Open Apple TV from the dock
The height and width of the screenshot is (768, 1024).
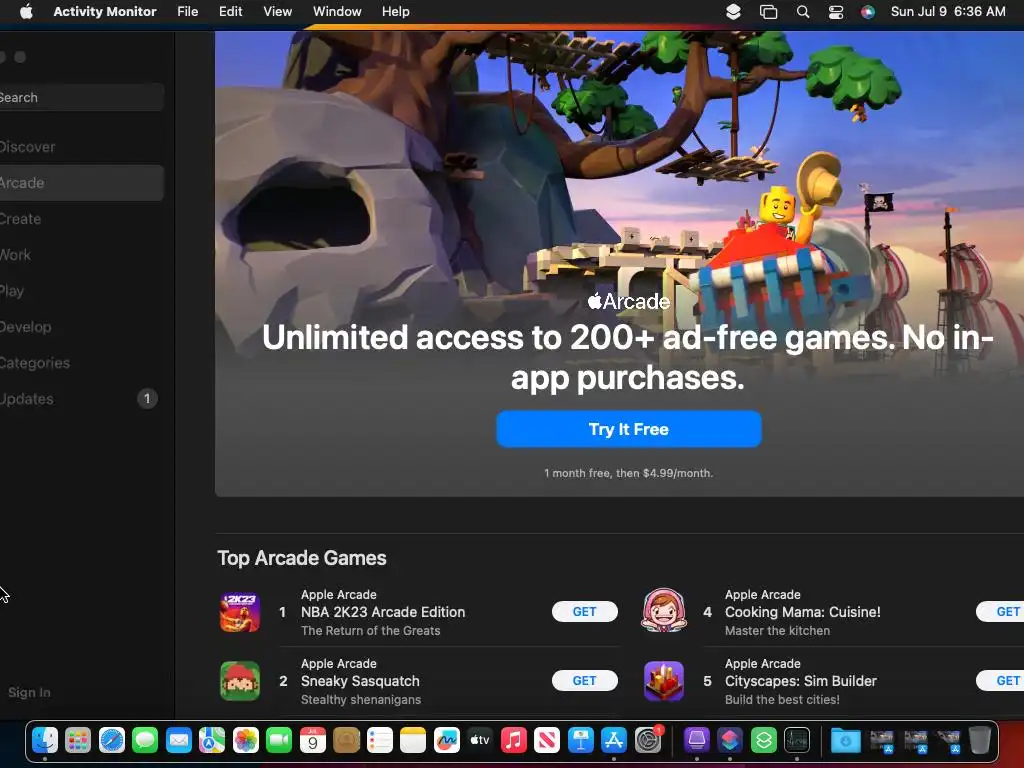pos(480,740)
